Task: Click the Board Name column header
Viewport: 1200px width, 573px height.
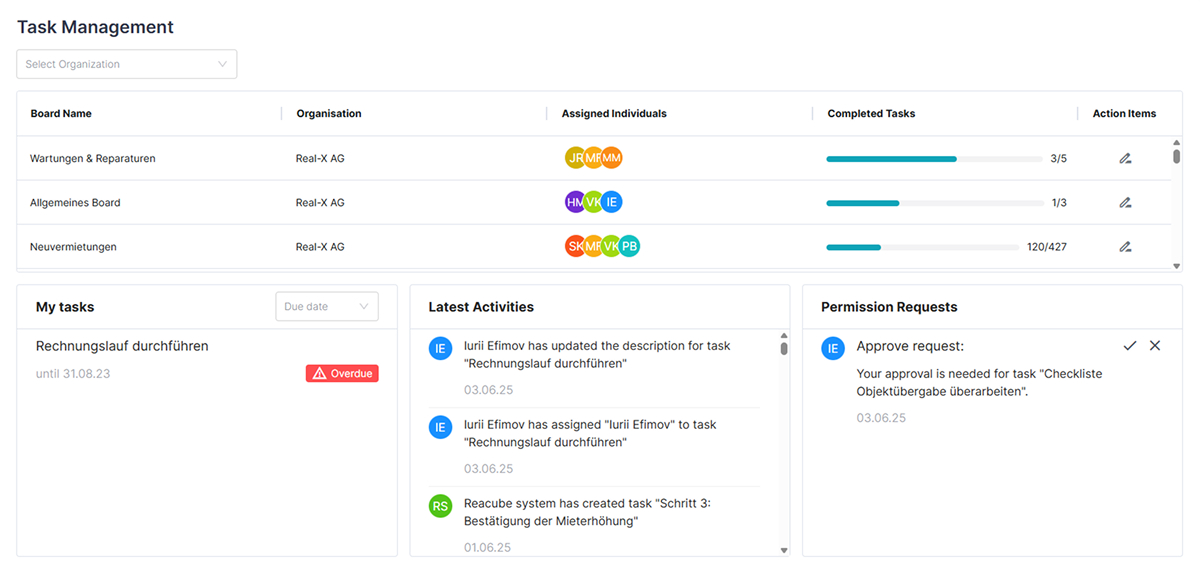Action: tap(61, 114)
